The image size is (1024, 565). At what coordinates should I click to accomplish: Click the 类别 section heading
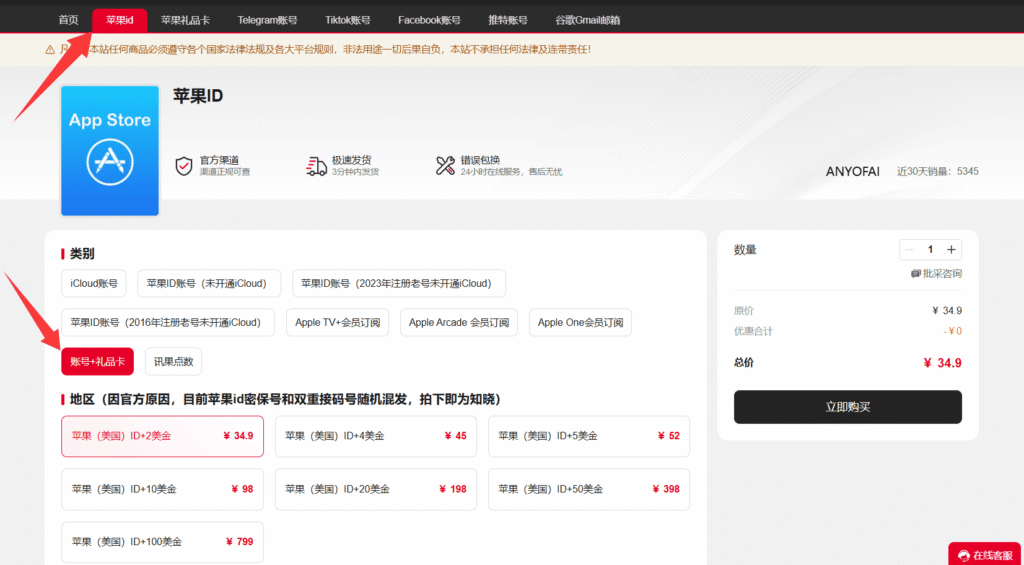83,253
